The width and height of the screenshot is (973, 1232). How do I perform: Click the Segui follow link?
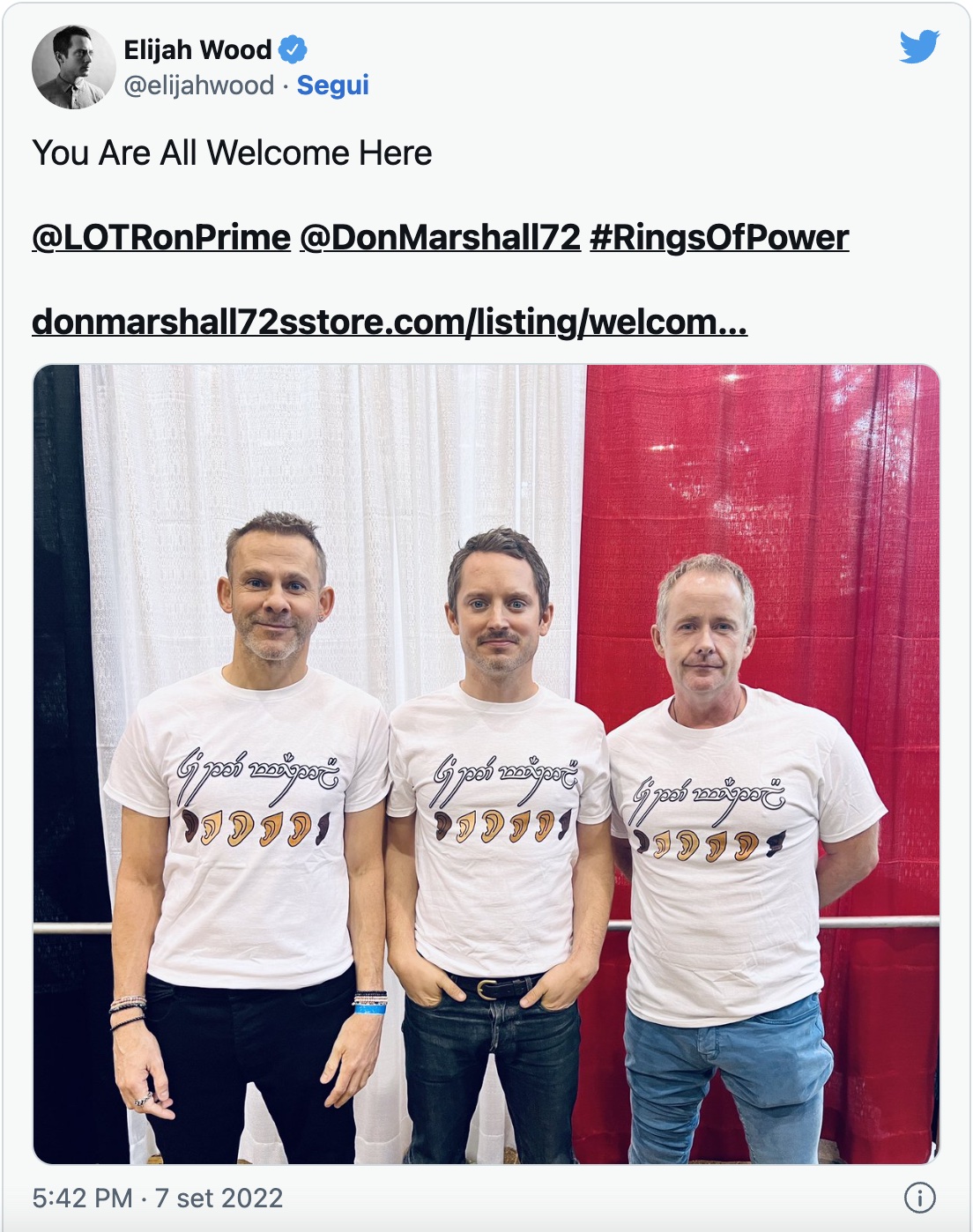(332, 85)
